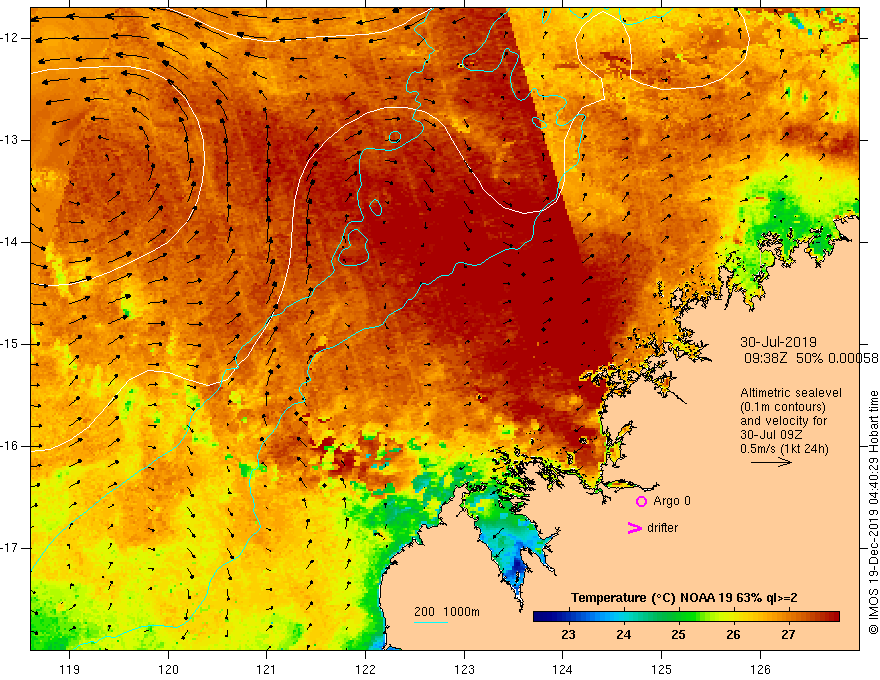Screen dimensions: 880x680
Task: Click the '09:38Z 50% 0.00058' text
Action: (x=811, y=358)
